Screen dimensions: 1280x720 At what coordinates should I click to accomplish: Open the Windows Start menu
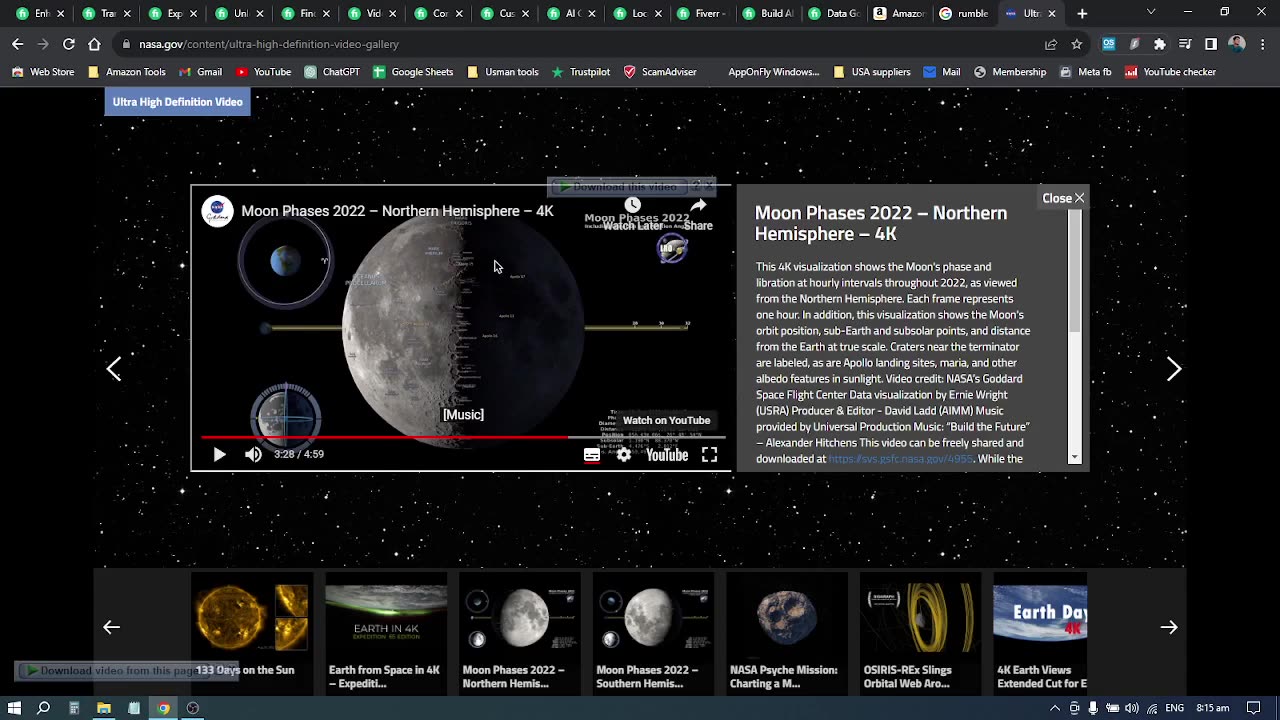point(14,708)
